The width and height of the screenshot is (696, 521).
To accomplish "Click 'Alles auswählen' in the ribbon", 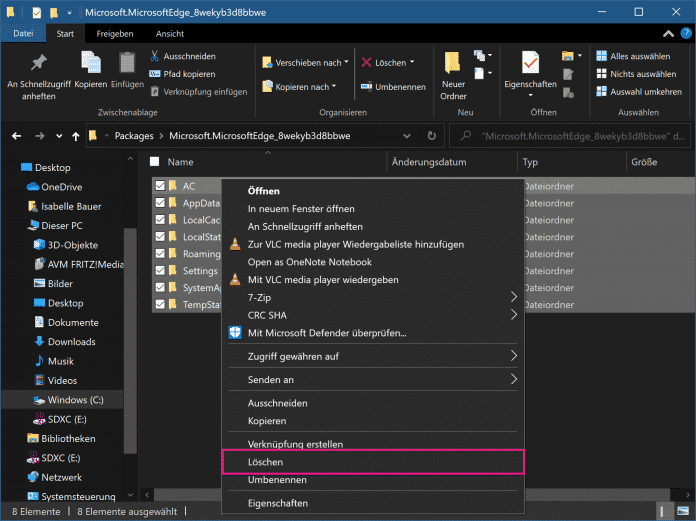I will pos(634,56).
